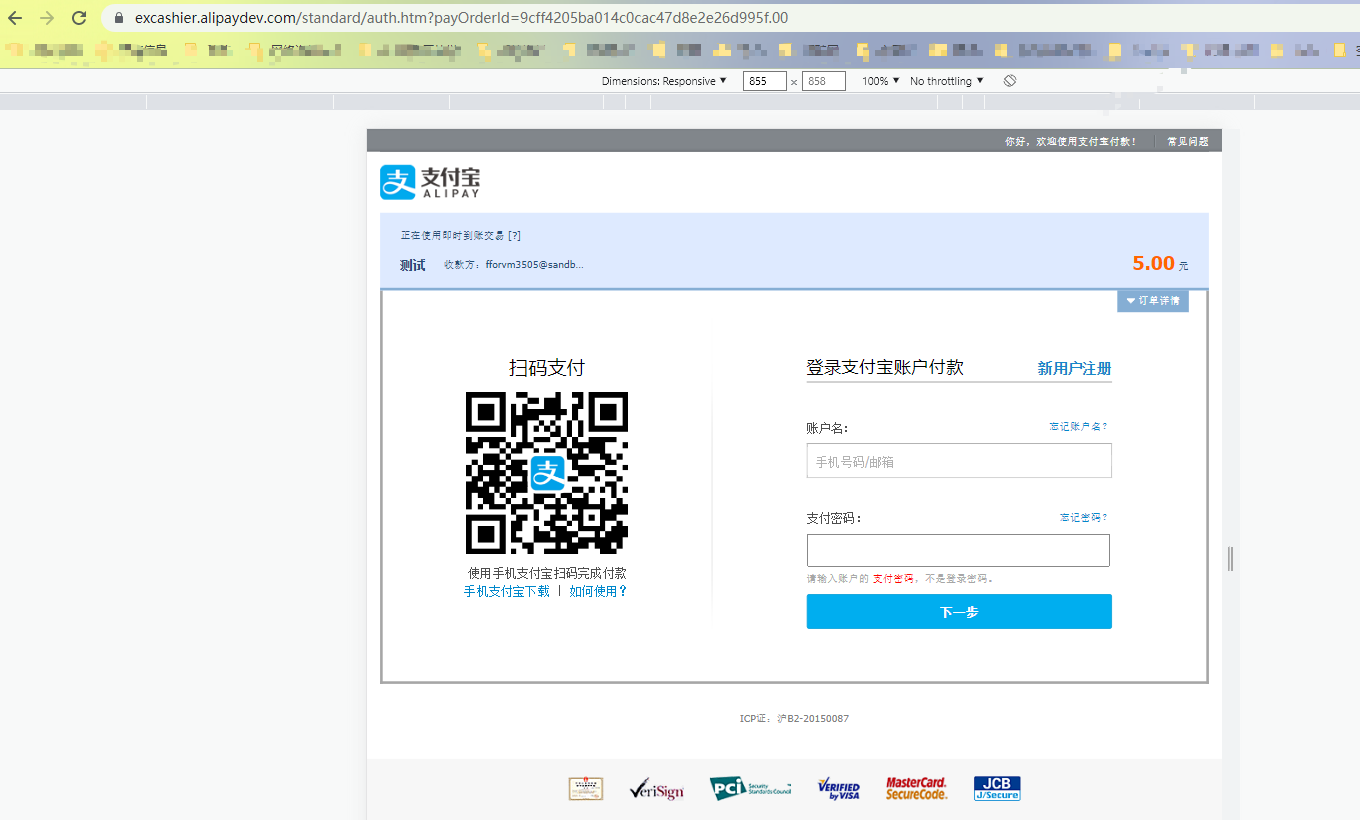Image resolution: width=1360 pixels, height=820 pixels.
Task: Click the lock icon in address bar
Action: click(x=119, y=18)
